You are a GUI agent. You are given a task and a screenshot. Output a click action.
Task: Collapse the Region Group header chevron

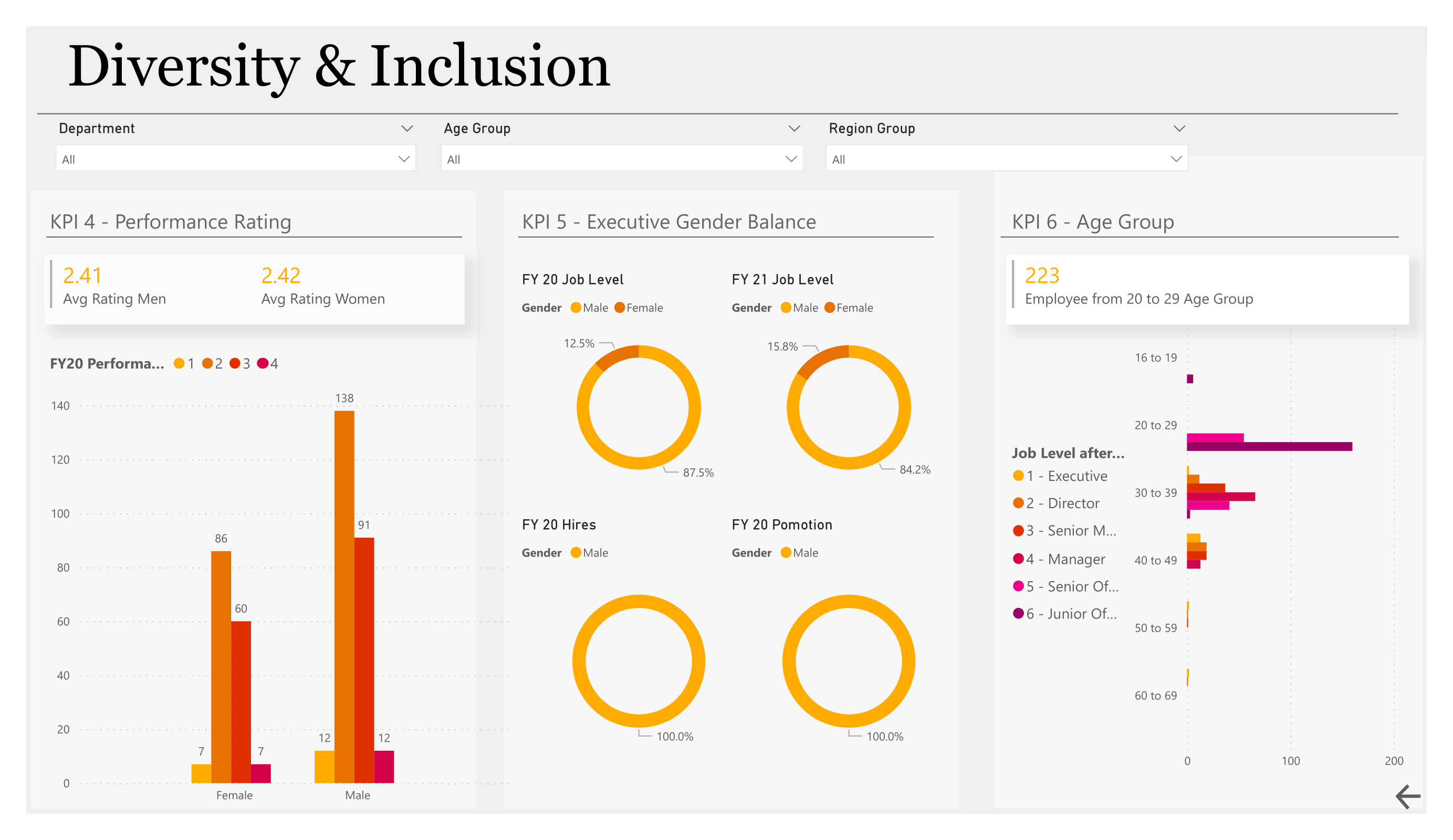tap(1179, 129)
